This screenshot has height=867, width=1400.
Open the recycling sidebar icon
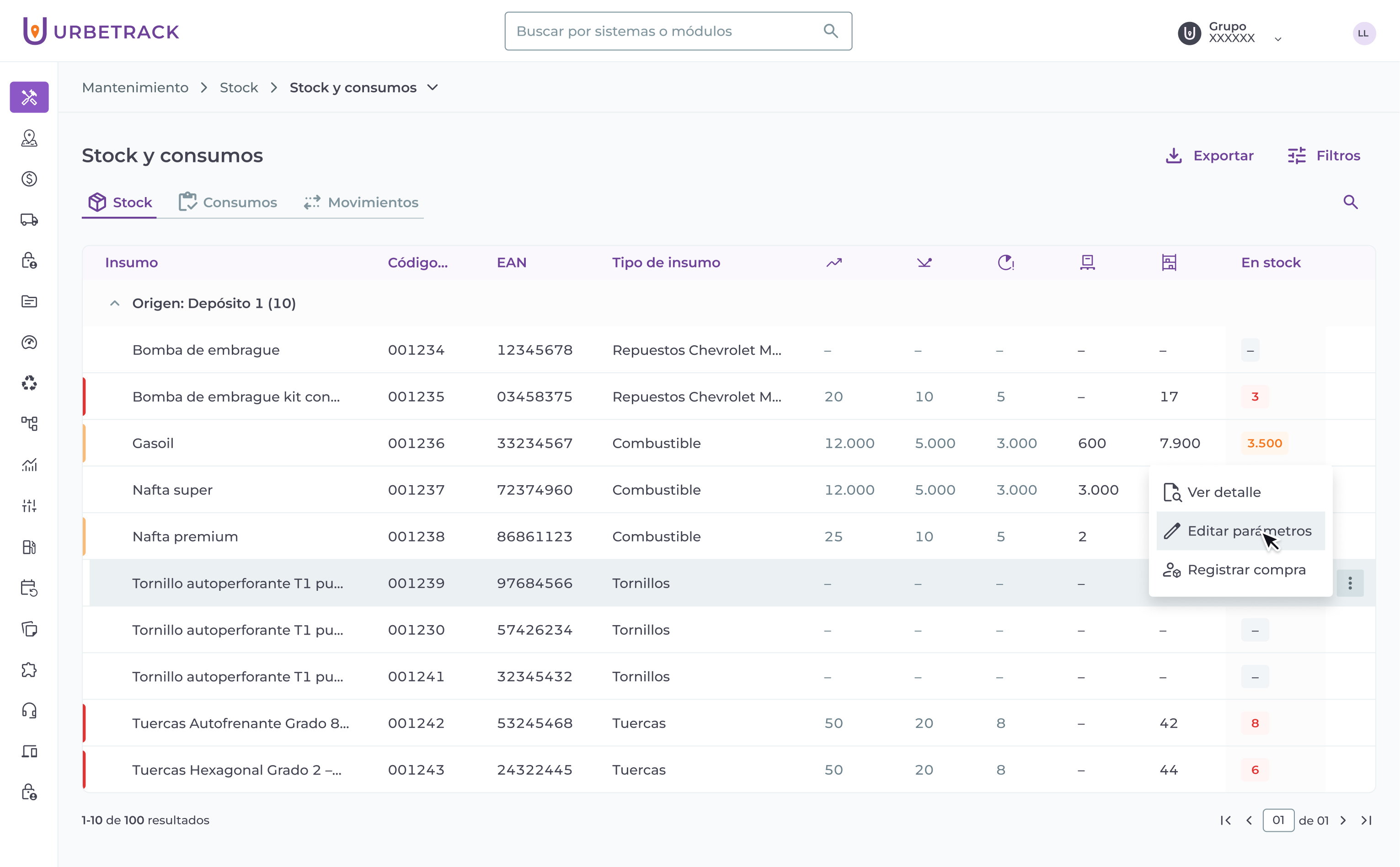click(29, 383)
